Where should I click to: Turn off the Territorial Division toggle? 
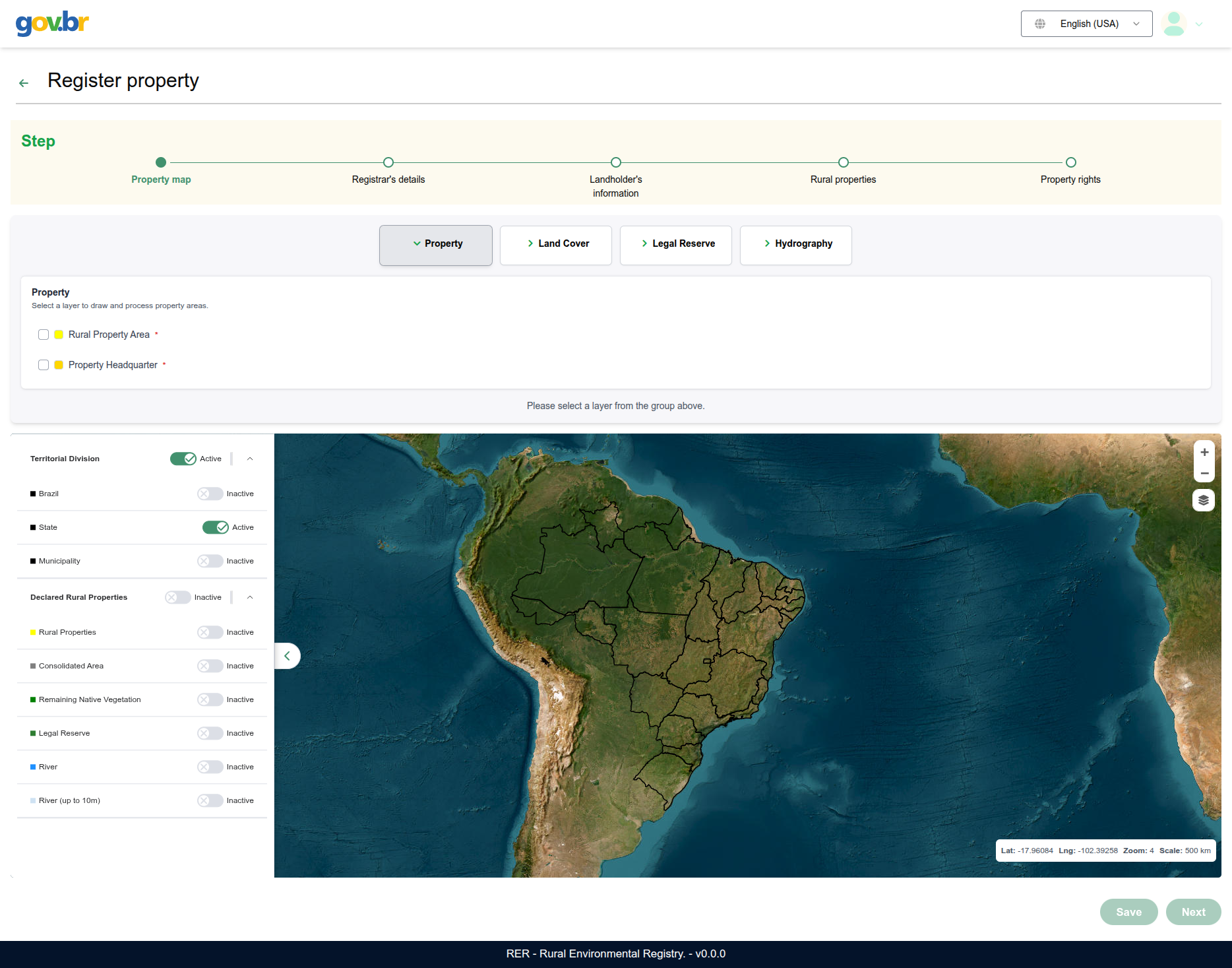[183, 459]
